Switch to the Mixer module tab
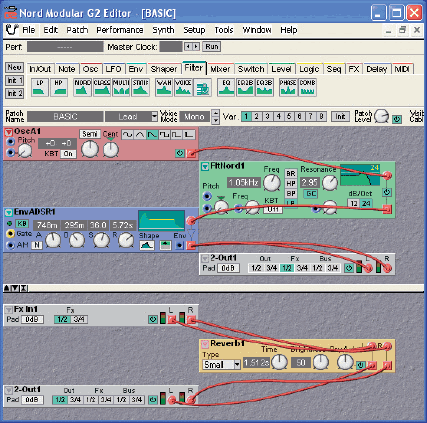427x423 pixels. 220,69
